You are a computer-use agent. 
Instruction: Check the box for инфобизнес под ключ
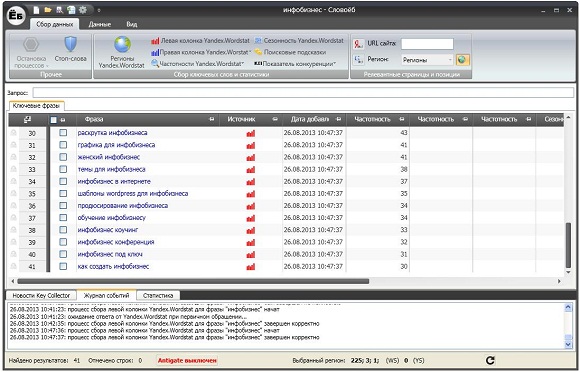point(63,254)
